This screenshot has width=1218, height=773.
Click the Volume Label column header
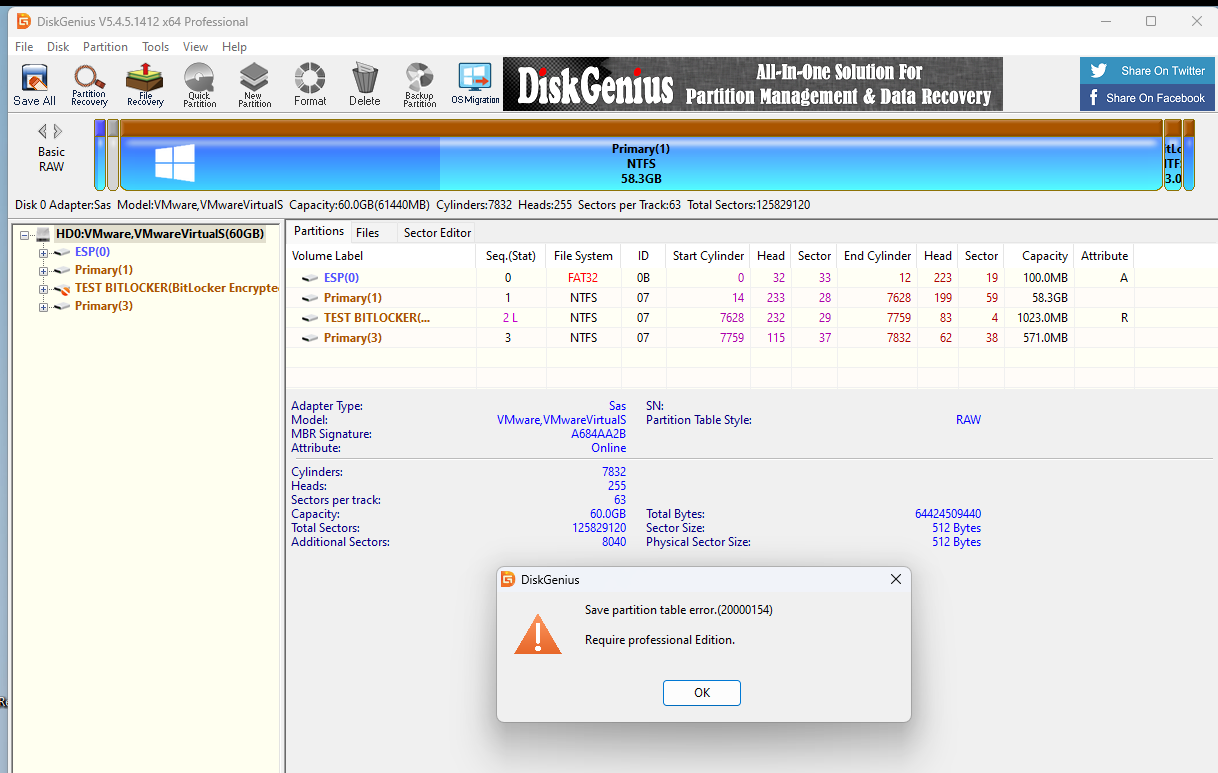pyautogui.click(x=381, y=256)
